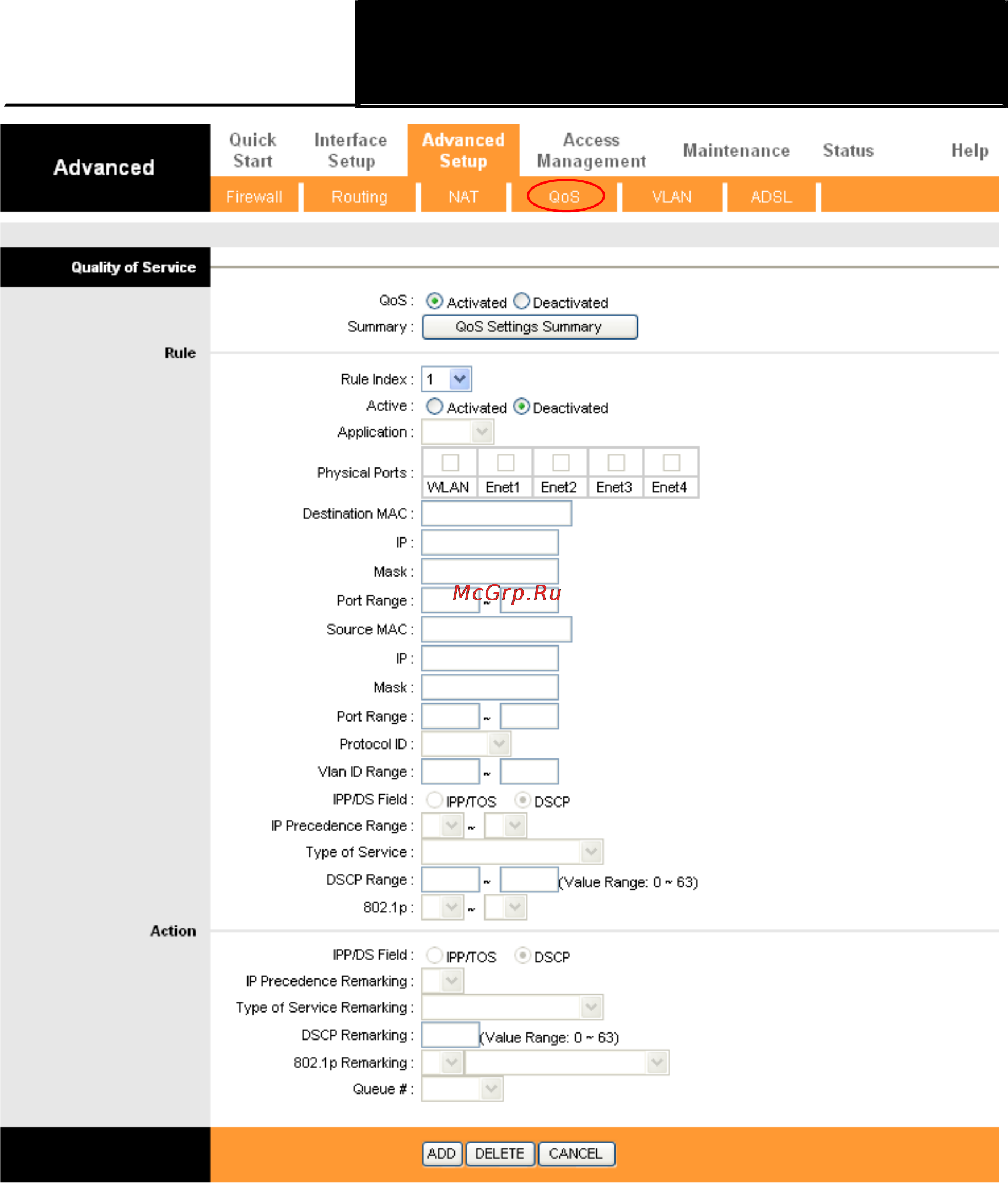
Task: Click source Port Range start field
Action: [x=450, y=717]
